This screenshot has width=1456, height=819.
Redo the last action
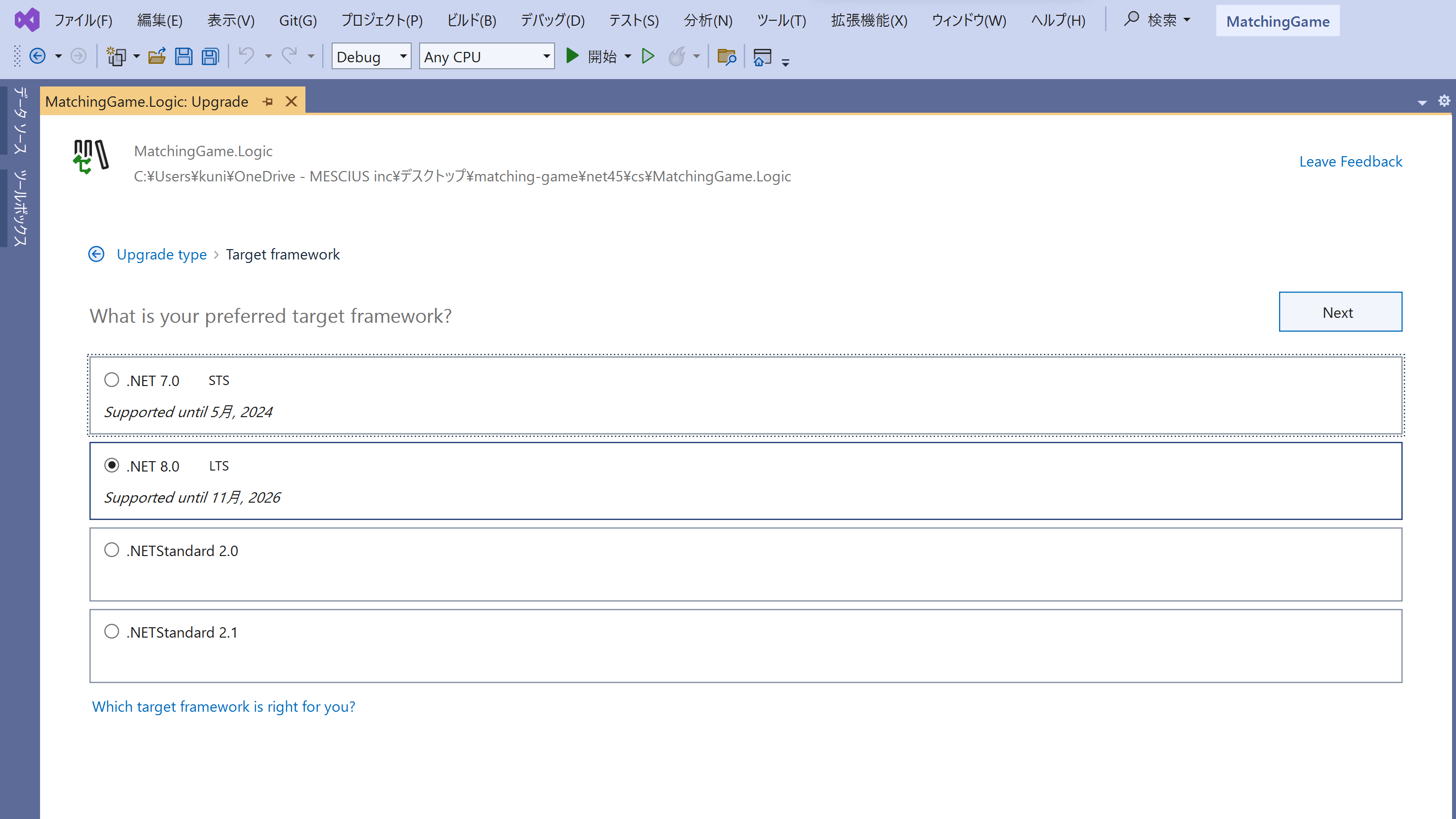290,56
